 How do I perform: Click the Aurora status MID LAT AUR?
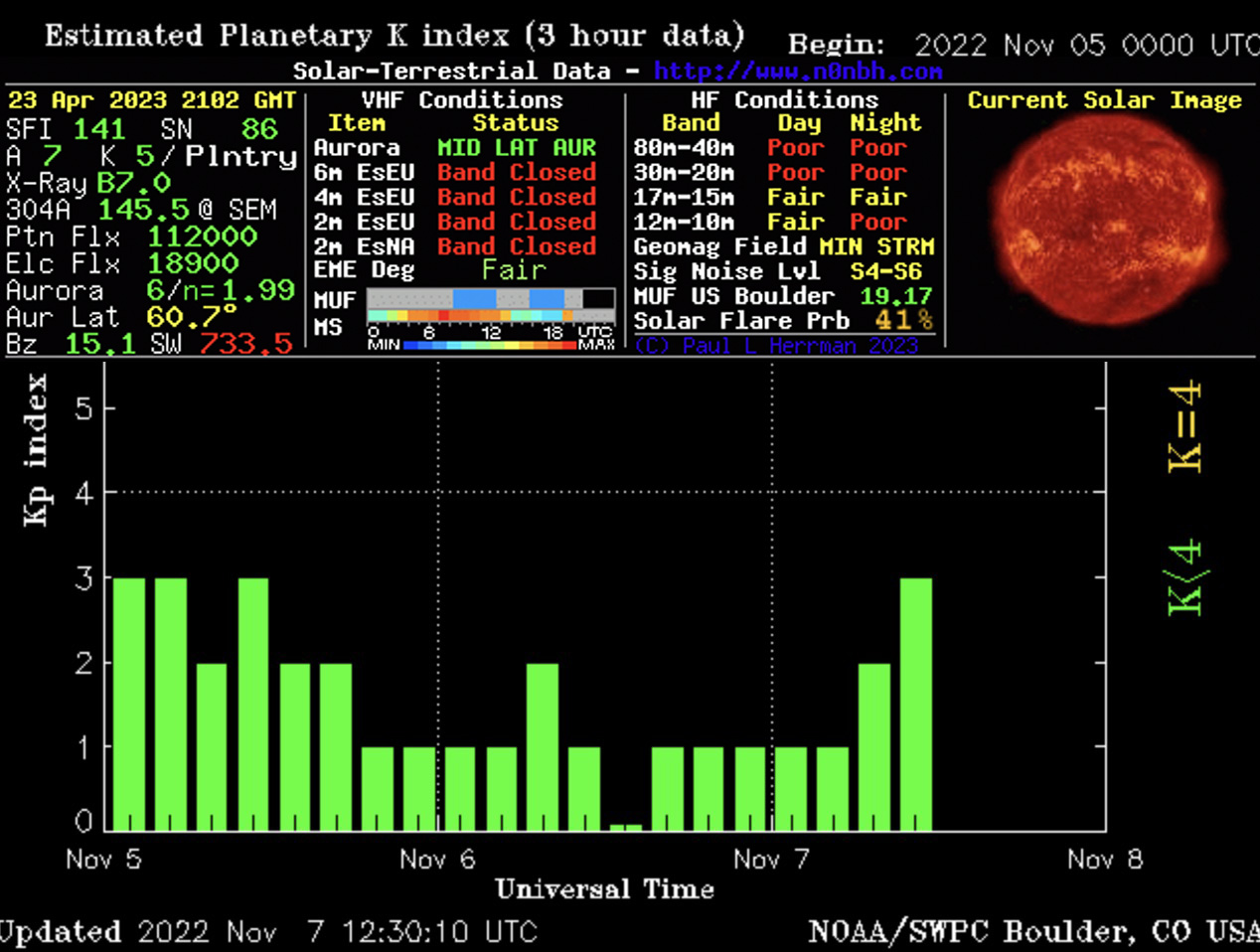tap(516, 147)
